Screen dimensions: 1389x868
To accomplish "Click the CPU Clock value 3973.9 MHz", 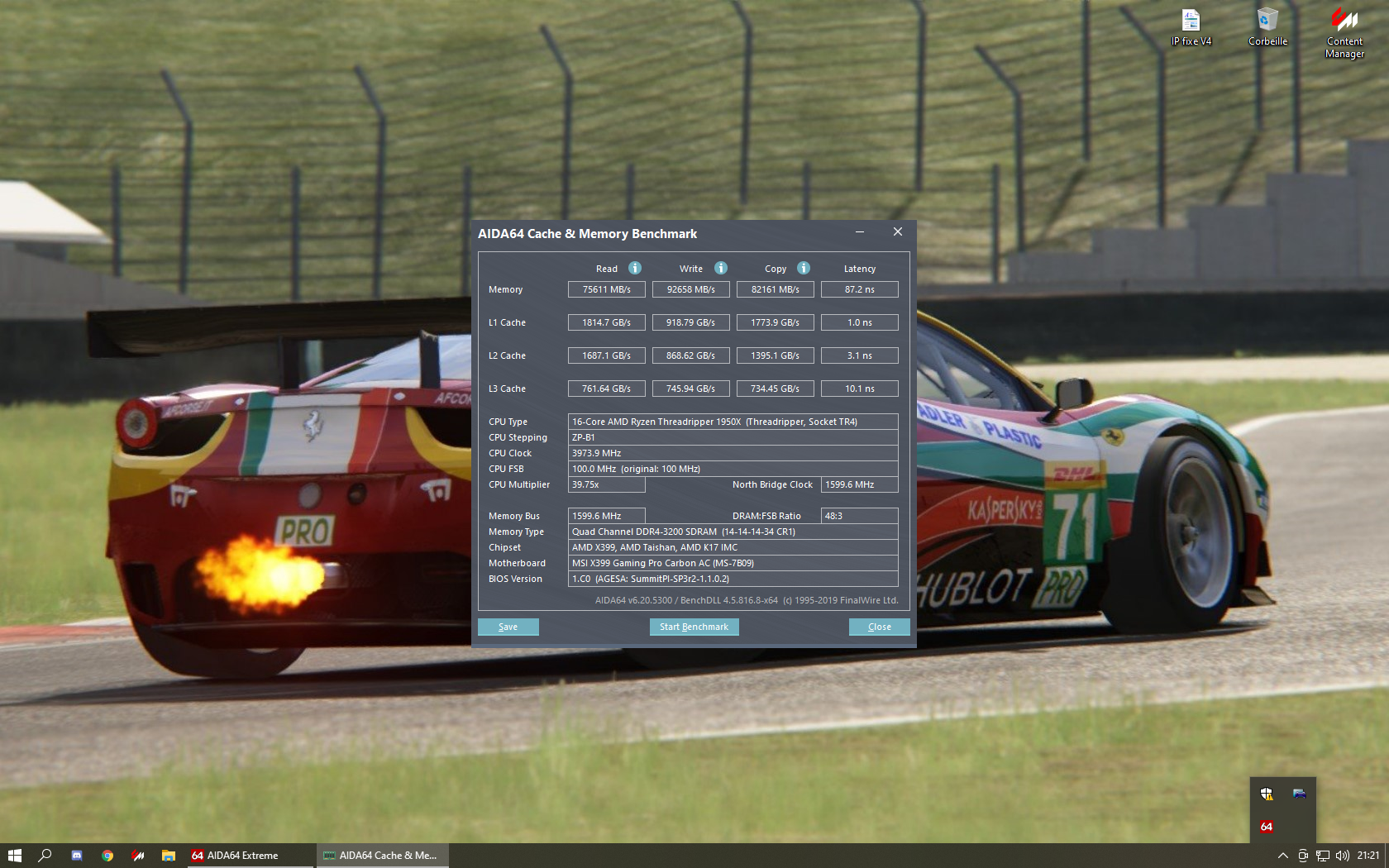I will pos(733,453).
